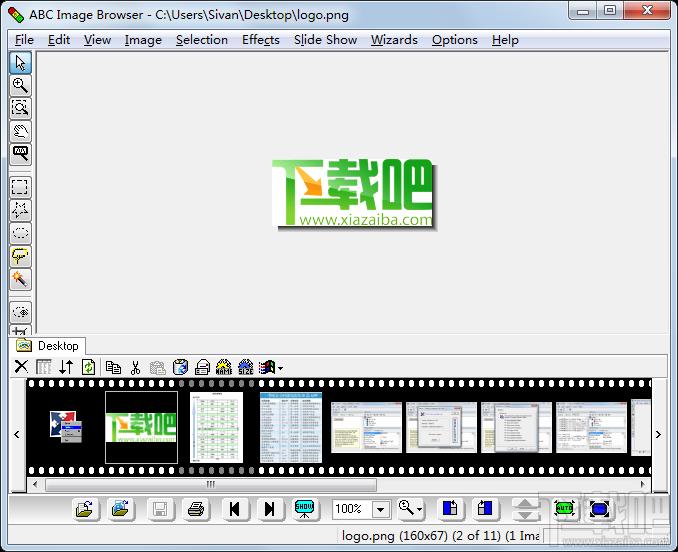Open the Wizards menu
The height and width of the screenshot is (552, 678).
(x=394, y=40)
